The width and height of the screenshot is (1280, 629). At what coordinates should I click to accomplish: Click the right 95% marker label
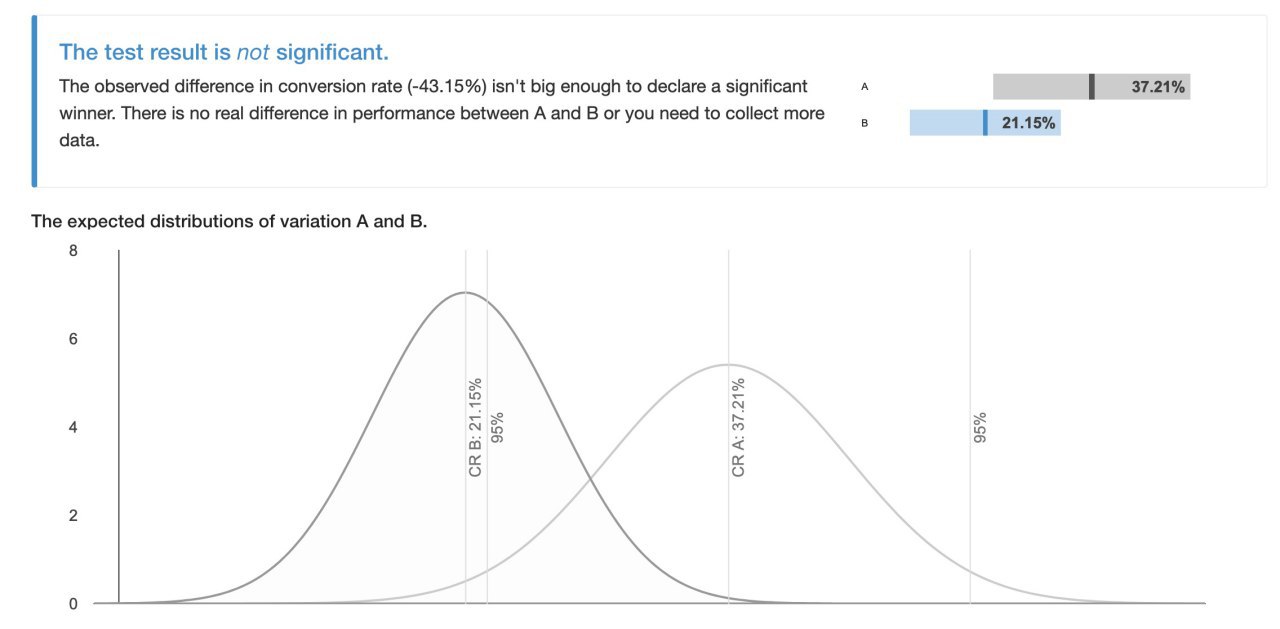(980, 427)
